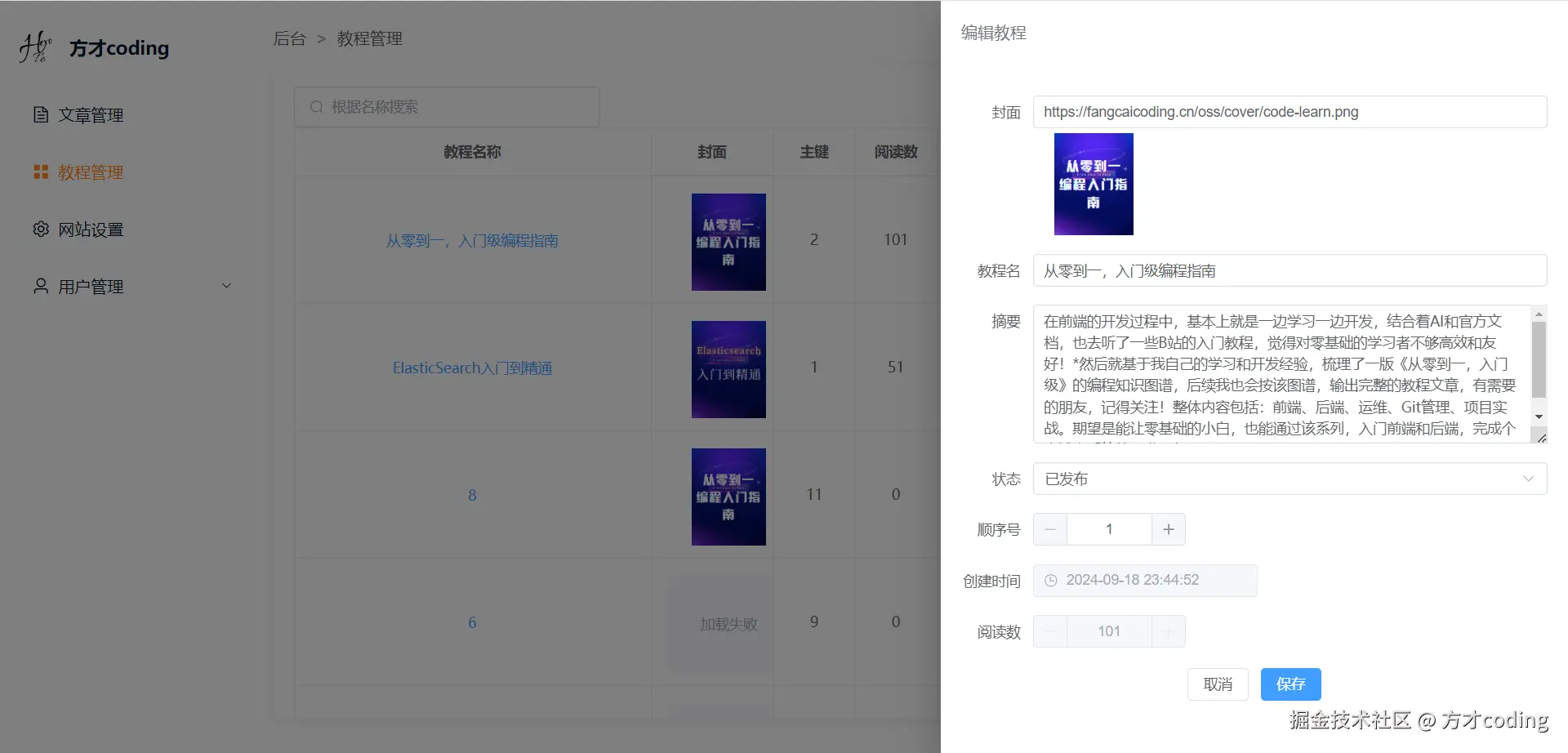Click the 文章管理 document icon
Viewport: 1568px width, 753px height.
coord(41,114)
